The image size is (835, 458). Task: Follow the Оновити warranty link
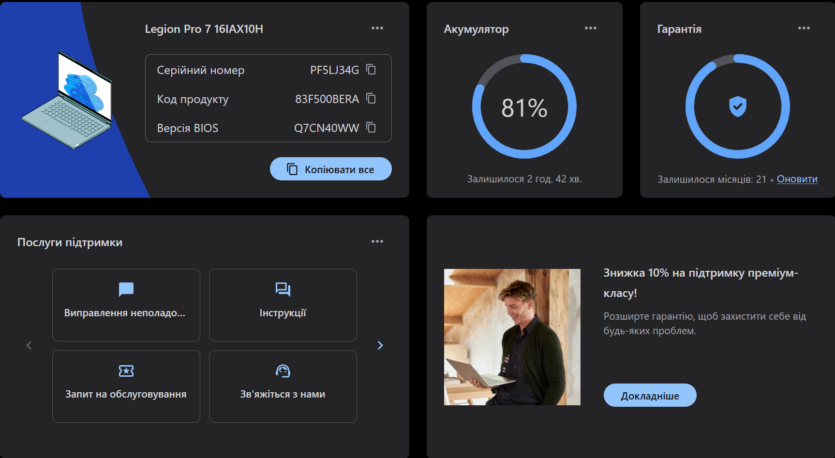797,179
